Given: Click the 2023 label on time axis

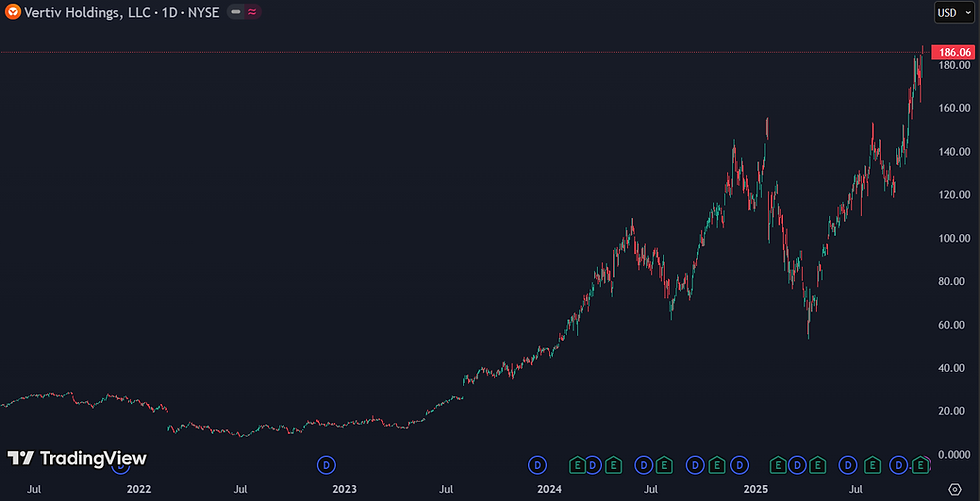Looking at the screenshot, I should tap(346, 488).
